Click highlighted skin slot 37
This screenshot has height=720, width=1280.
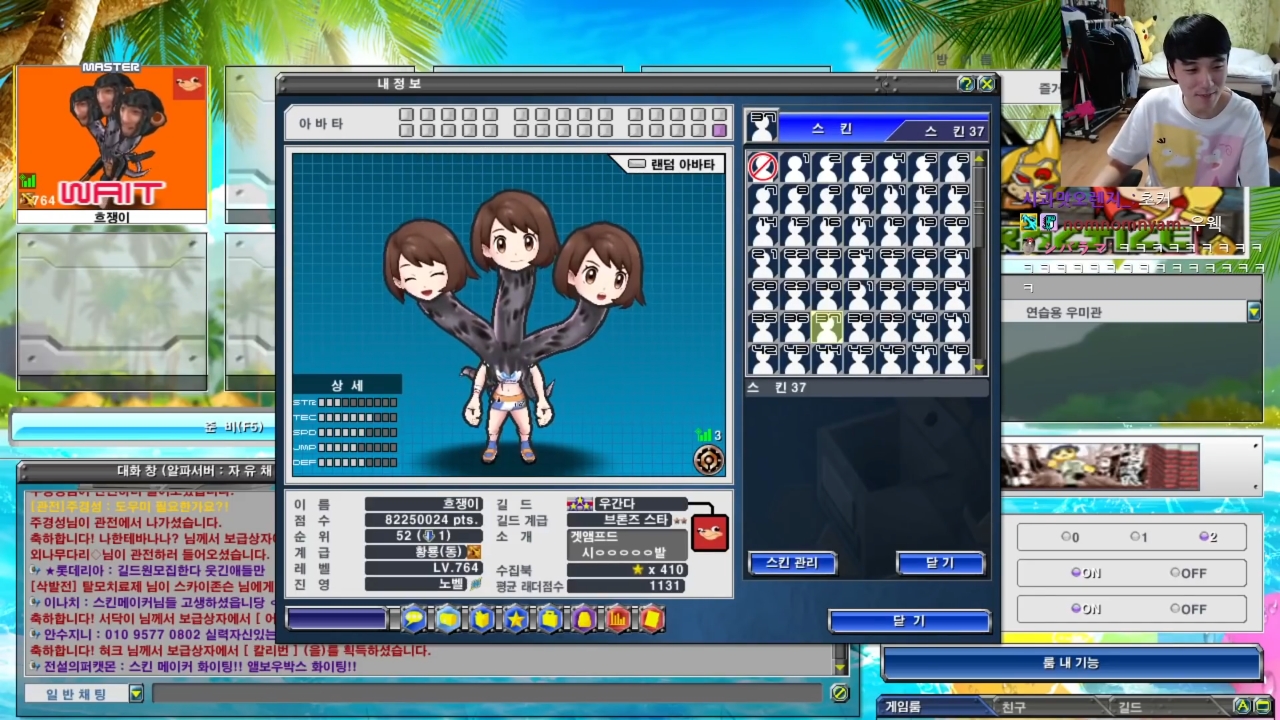point(827,326)
